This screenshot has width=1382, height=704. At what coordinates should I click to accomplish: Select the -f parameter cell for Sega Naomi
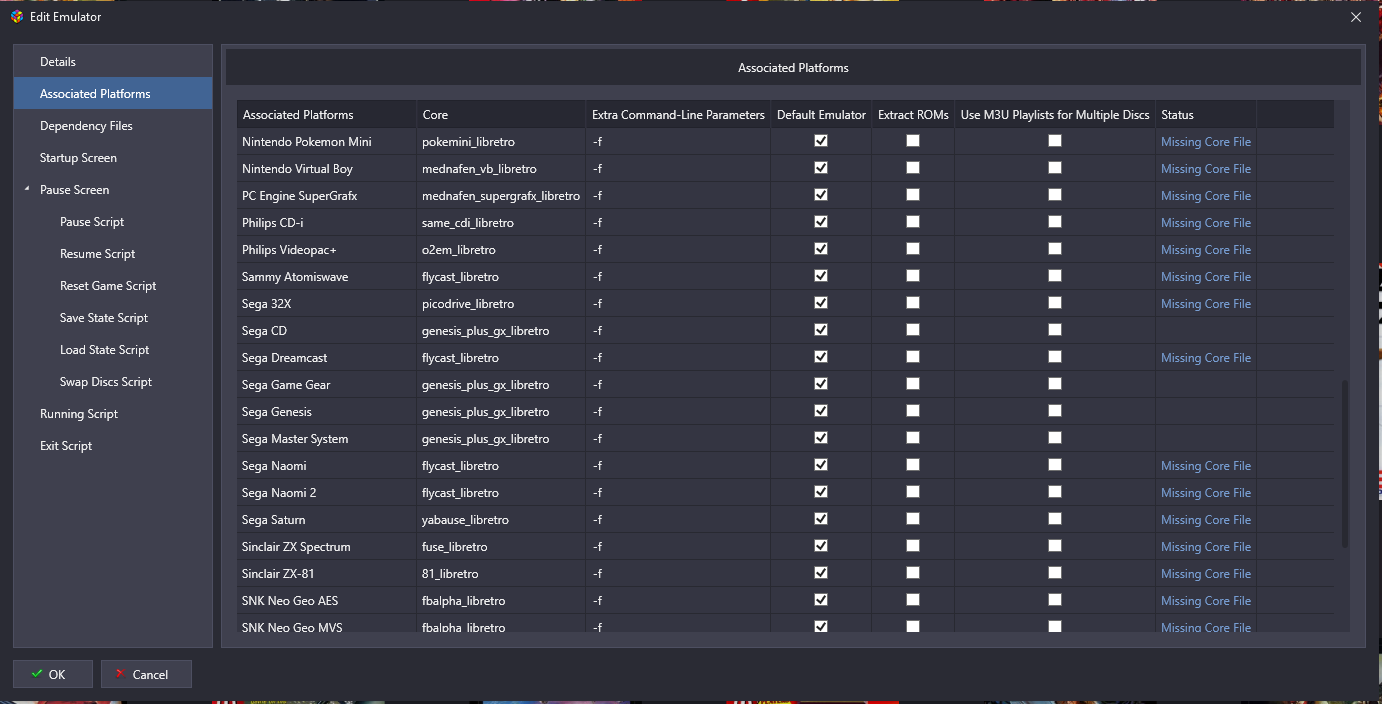[x=678, y=466]
